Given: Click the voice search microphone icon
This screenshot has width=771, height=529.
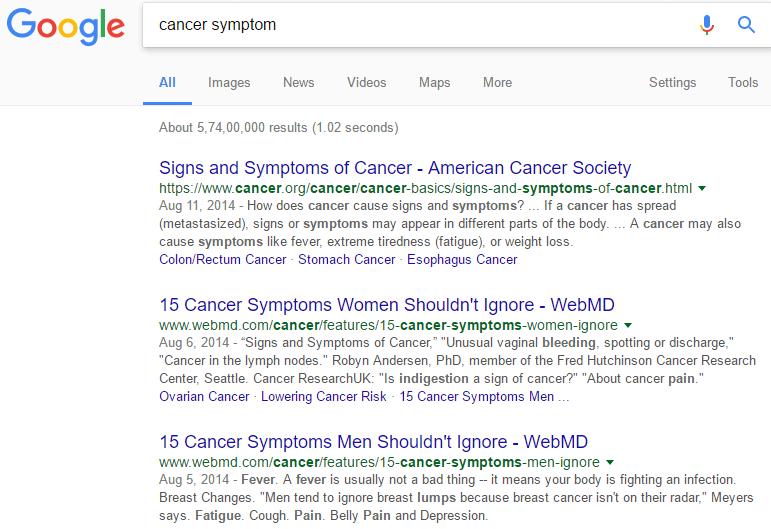Looking at the screenshot, I should click(707, 25).
